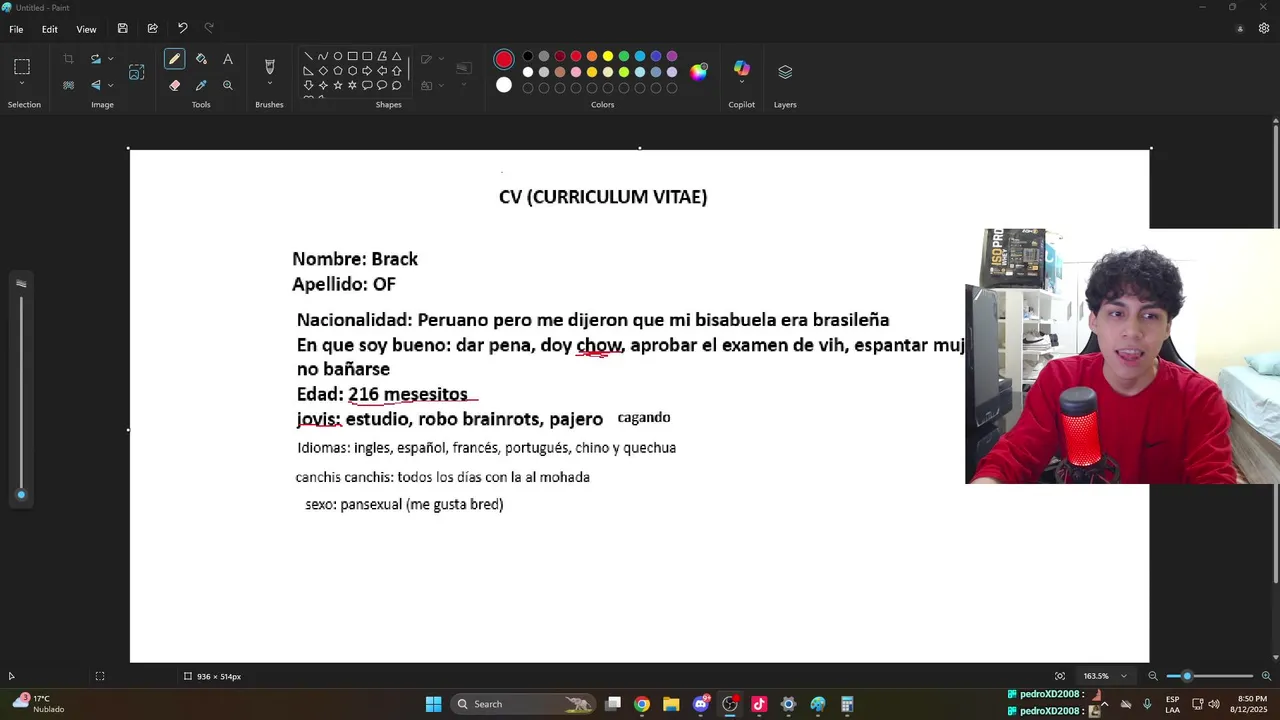Select the Magnifier tool

(x=228, y=85)
